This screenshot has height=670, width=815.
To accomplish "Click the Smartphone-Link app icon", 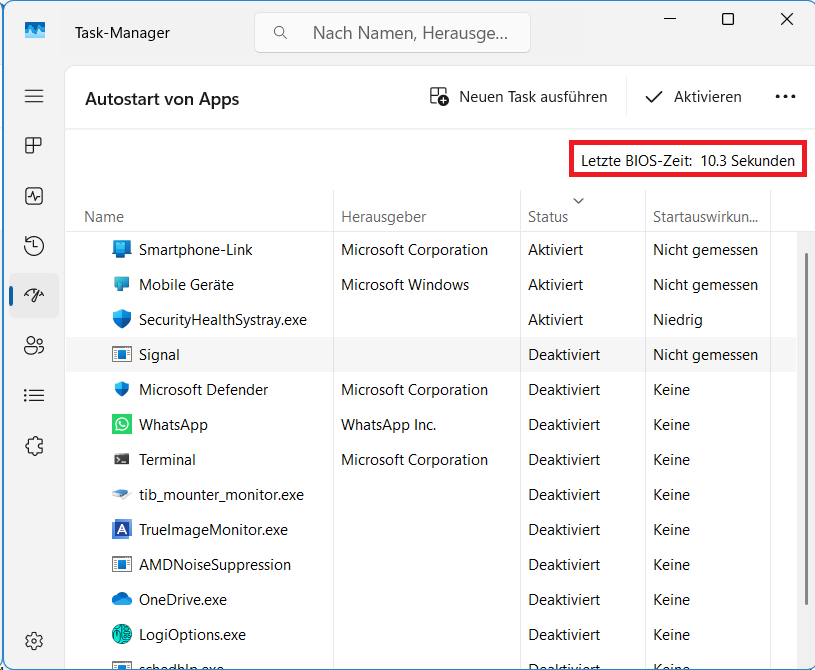I will 122,249.
